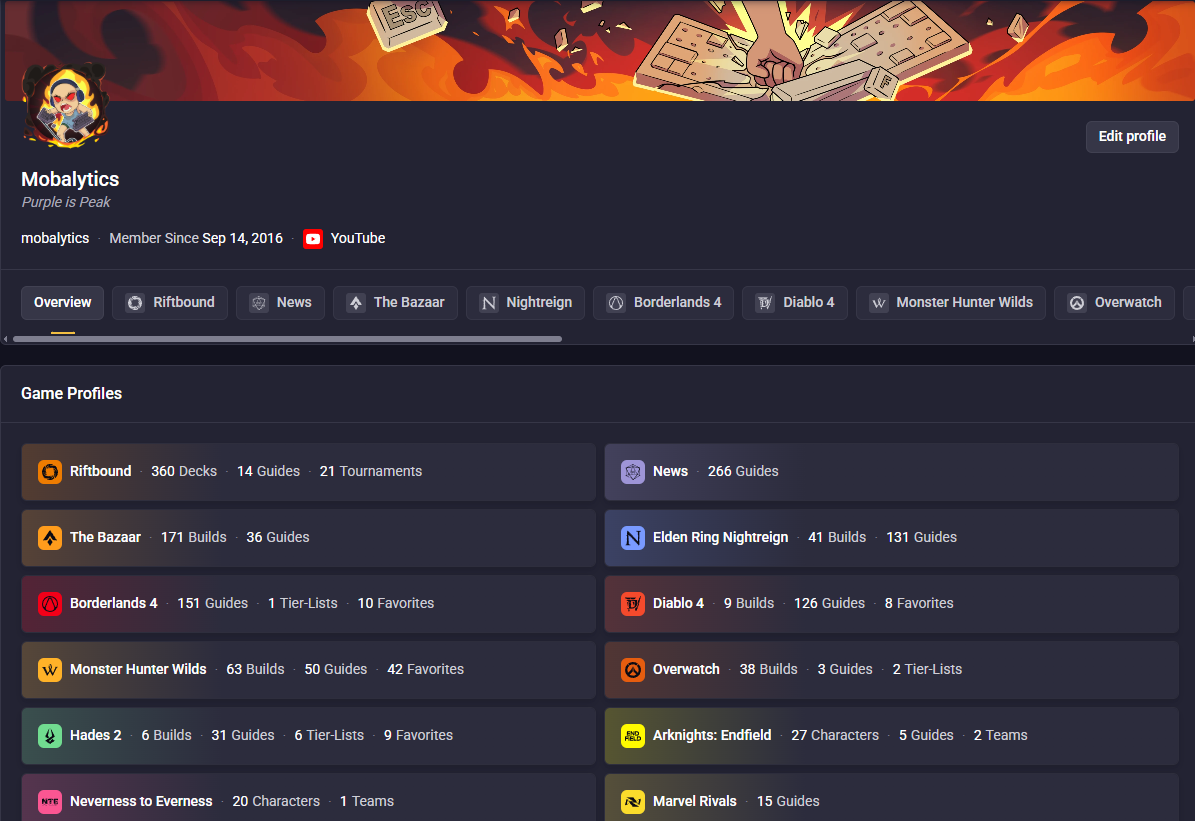The height and width of the screenshot is (821, 1195).
Task: Open Riftbound 360 Decks
Action: coord(184,471)
